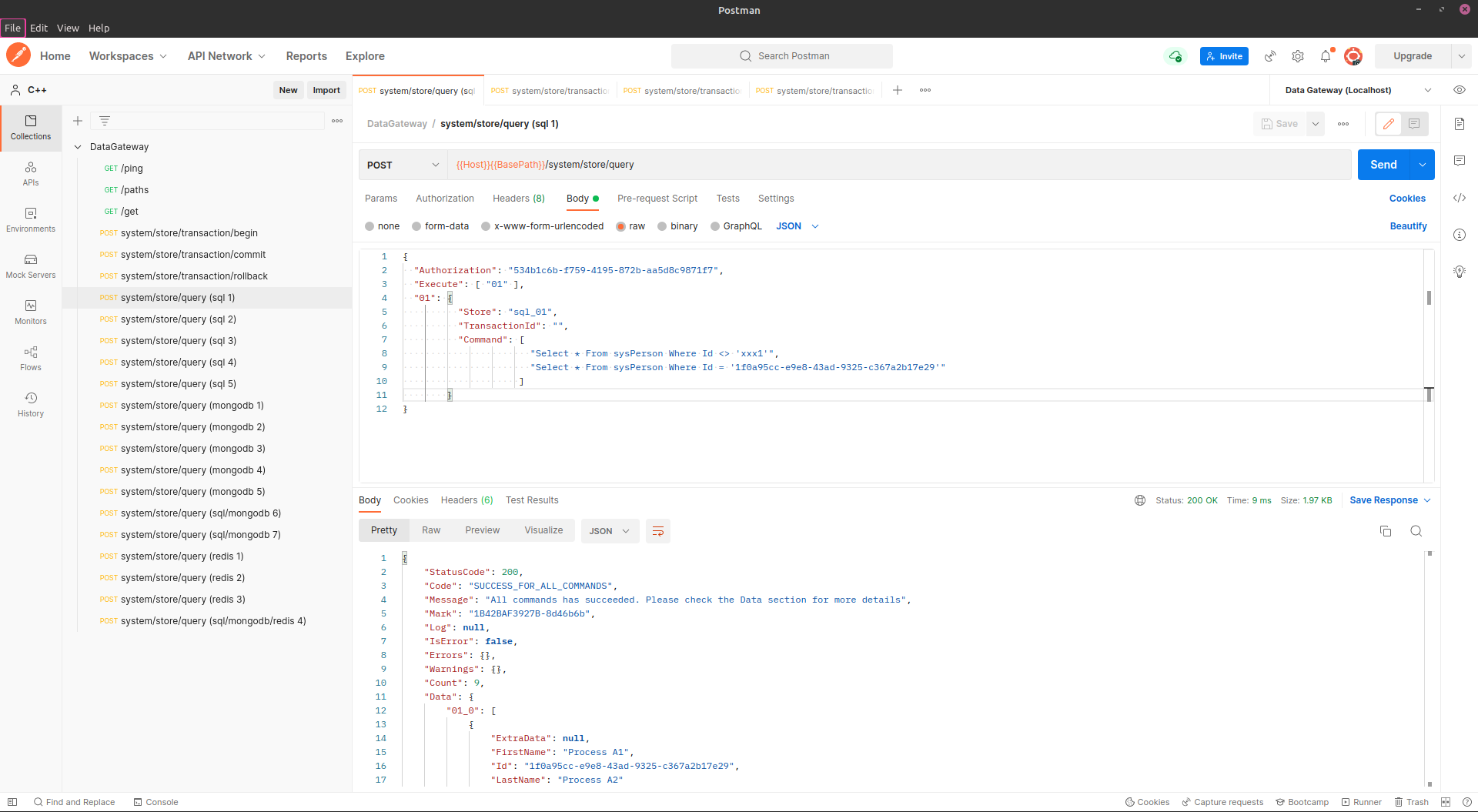Viewport: 1478px width, 812px height.
Task: Open the related collections lightbulb icon
Action: coord(1460,272)
